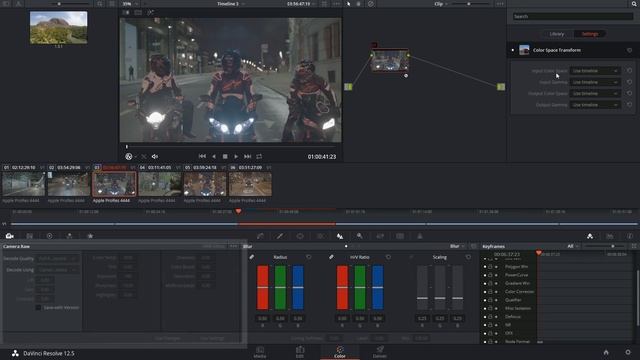The image size is (640, 360).
Task: Open the Motion Effects star icon
Action: (90, 236)
